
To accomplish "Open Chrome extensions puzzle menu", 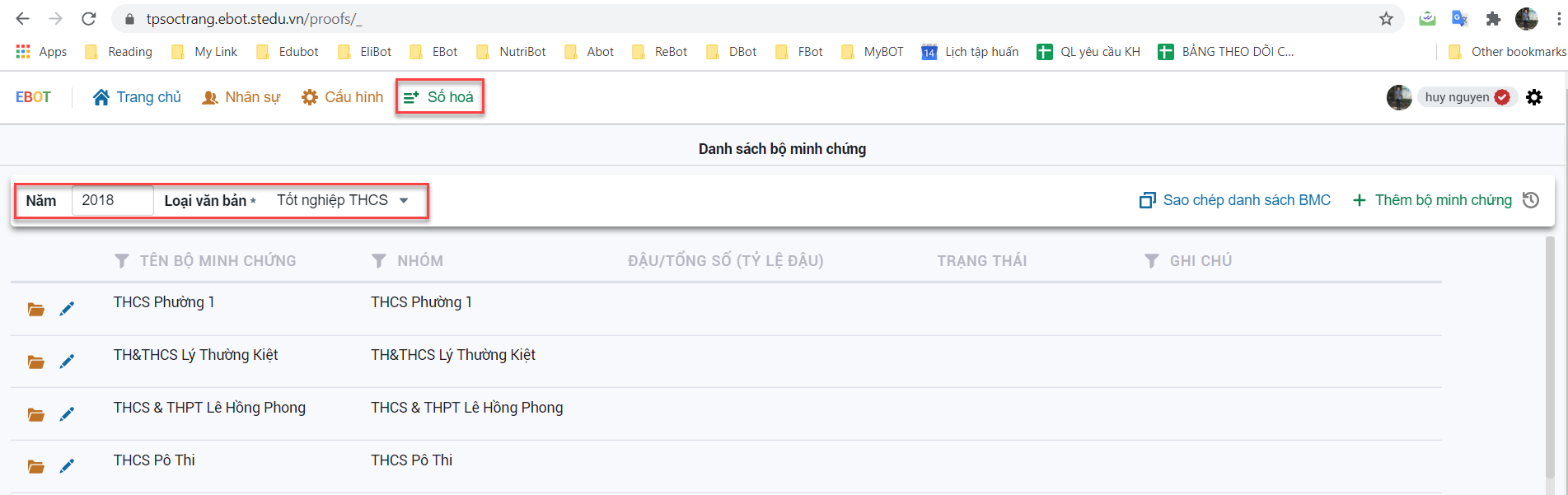I will [x=1492, y=19].
